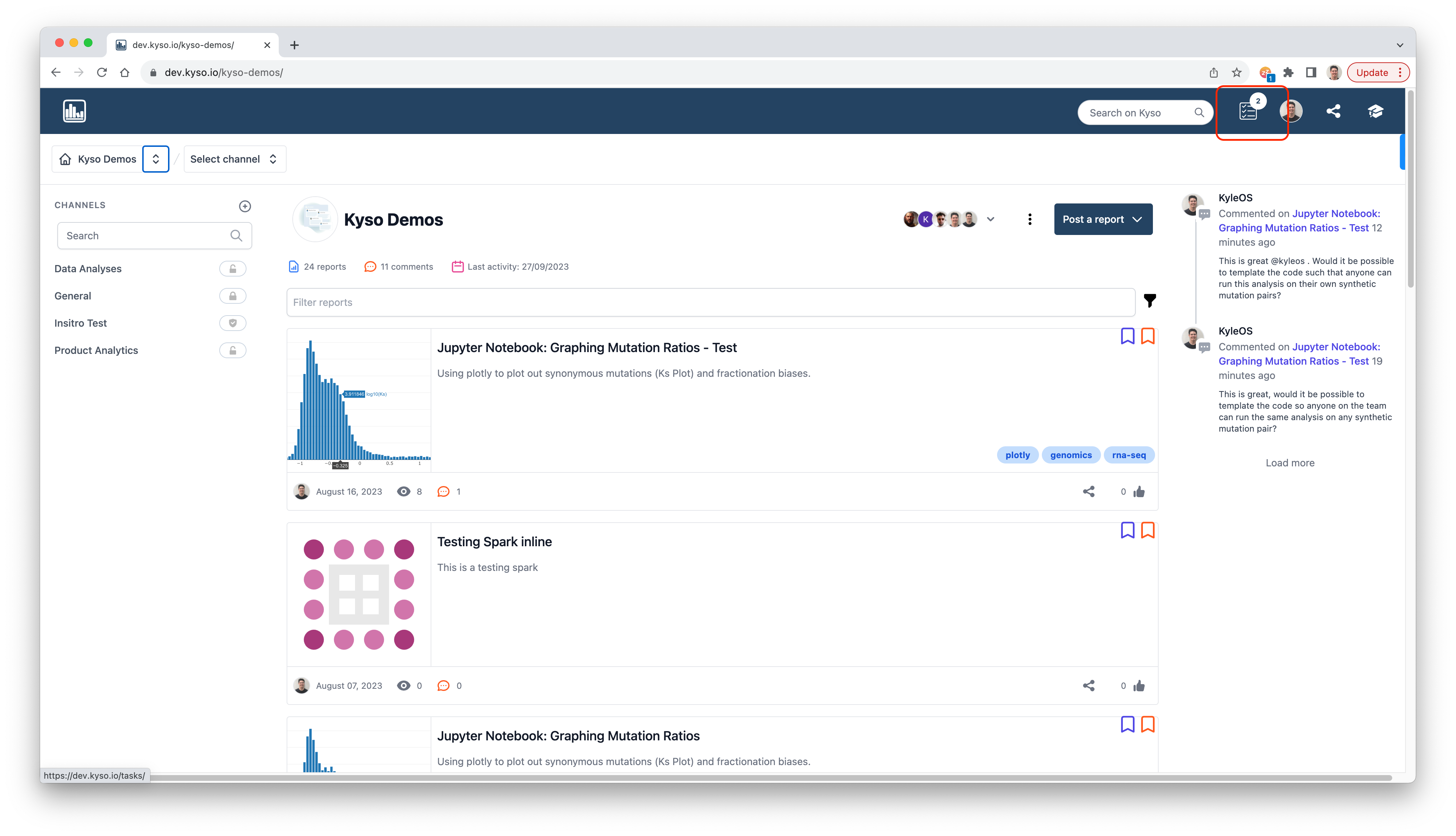Open the Jupyter Notebook: Graphing Mutation Ratios - Test report title
The image size is (1456, 836).
(x=587, y=347)
